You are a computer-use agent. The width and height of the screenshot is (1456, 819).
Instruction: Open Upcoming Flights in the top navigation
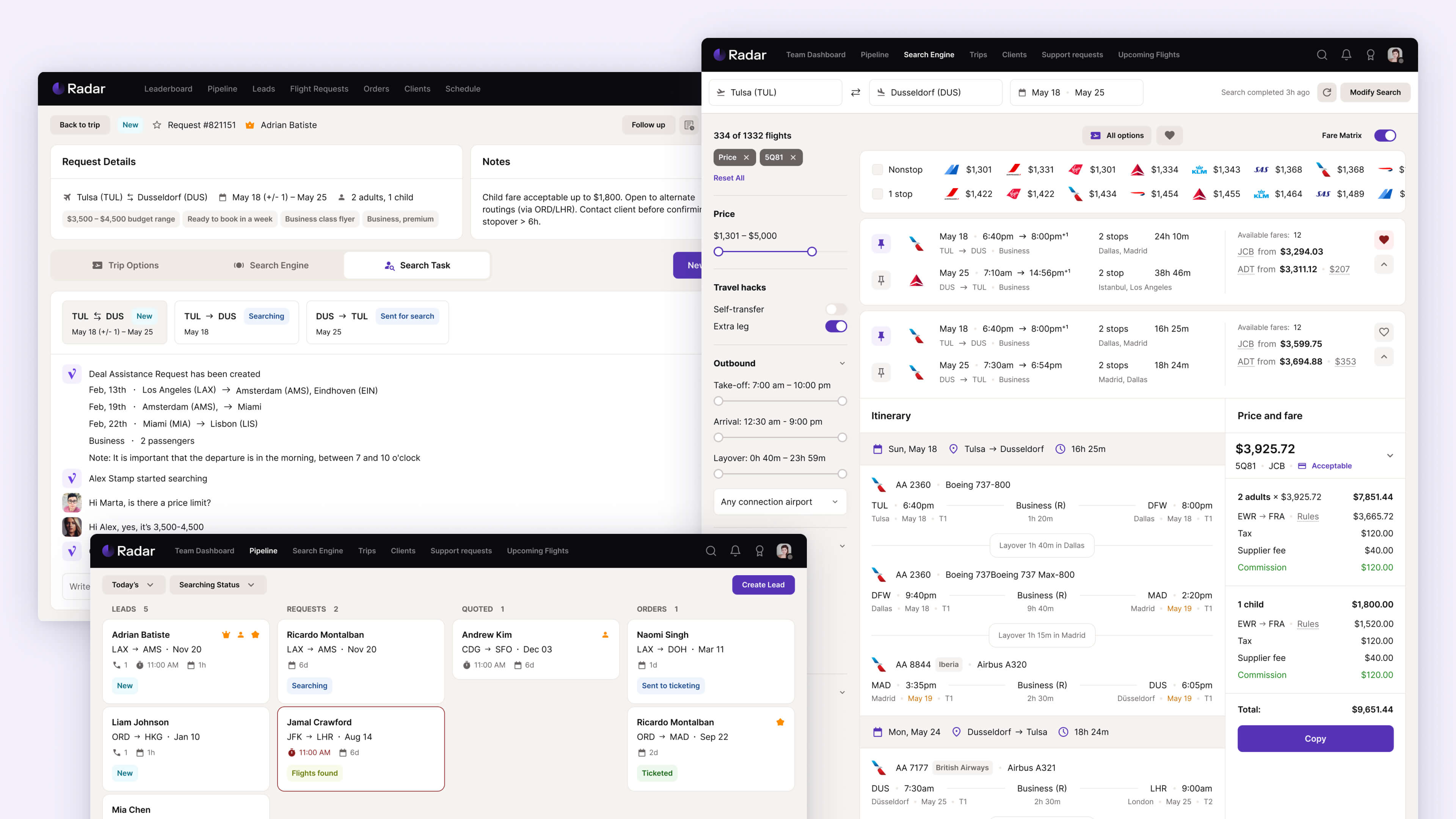point(1148,55)
